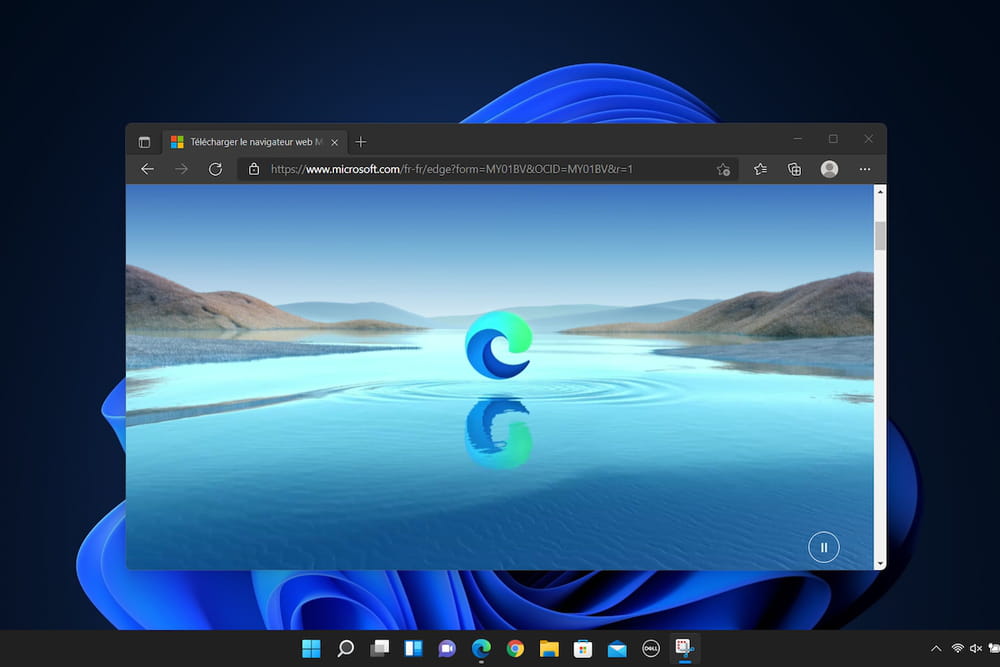This screenshot has width=1000, height=667.
Task: Open a new tab with plus button
Action: (361, 142)
